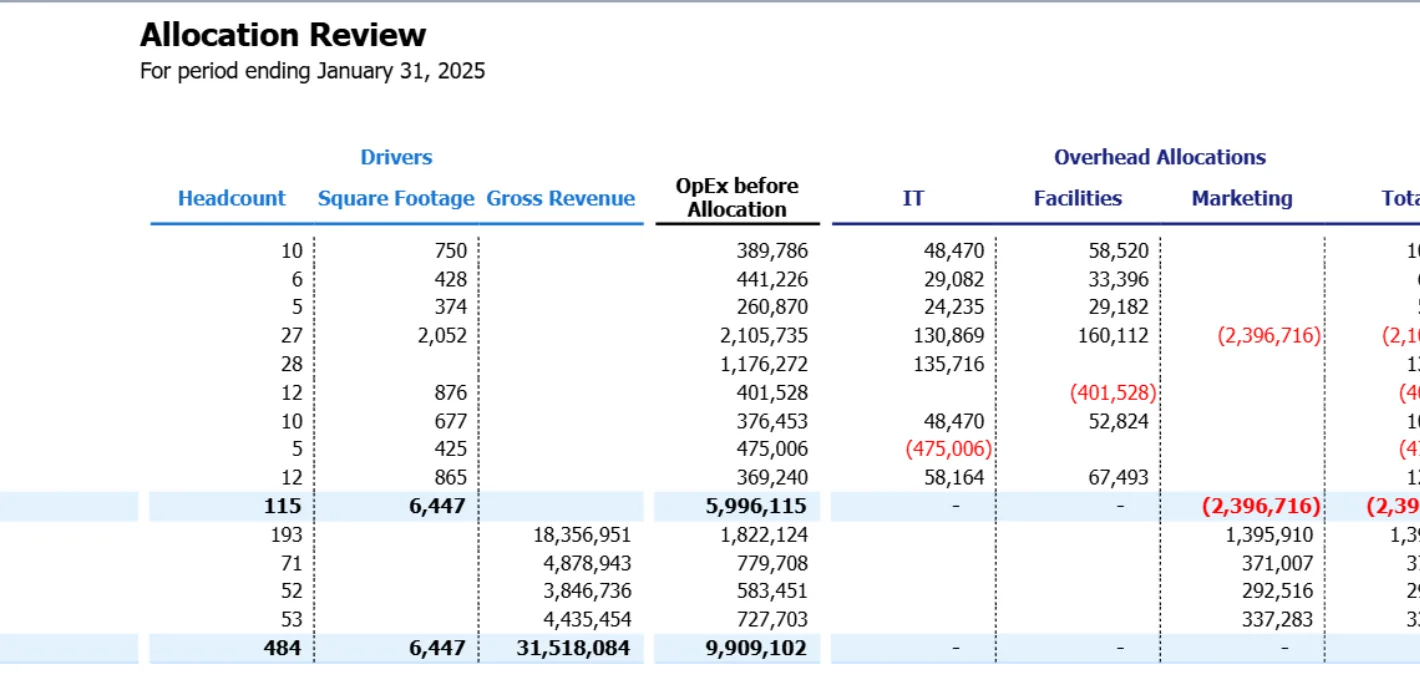This screenshot has height=700, width=1420.
Task: Select square footage value 425
Action: tap(450, 449)
